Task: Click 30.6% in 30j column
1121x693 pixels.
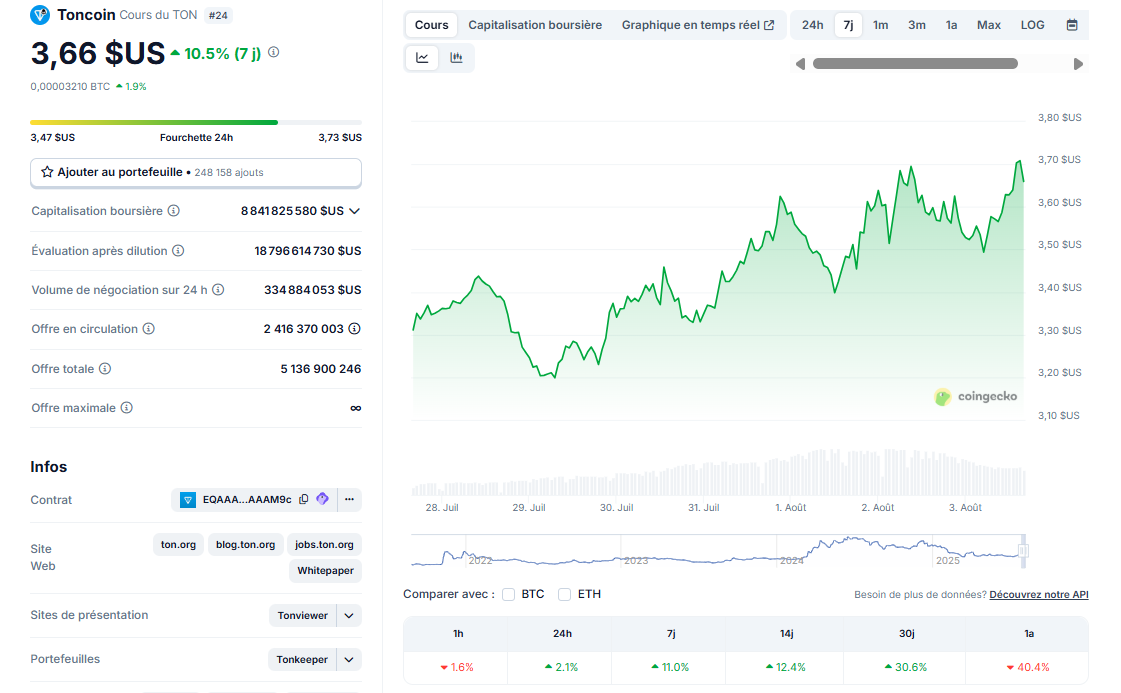Action: click(x=906, y=667)
